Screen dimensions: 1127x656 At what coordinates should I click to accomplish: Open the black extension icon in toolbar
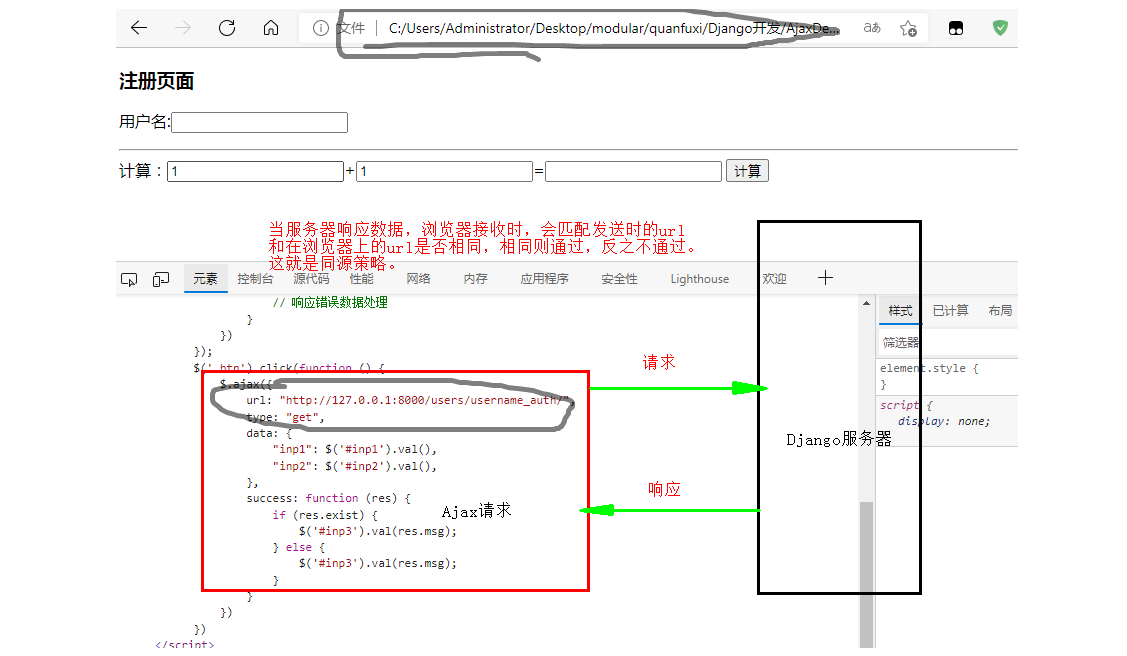pyautogui.click(x=956, y=28)
